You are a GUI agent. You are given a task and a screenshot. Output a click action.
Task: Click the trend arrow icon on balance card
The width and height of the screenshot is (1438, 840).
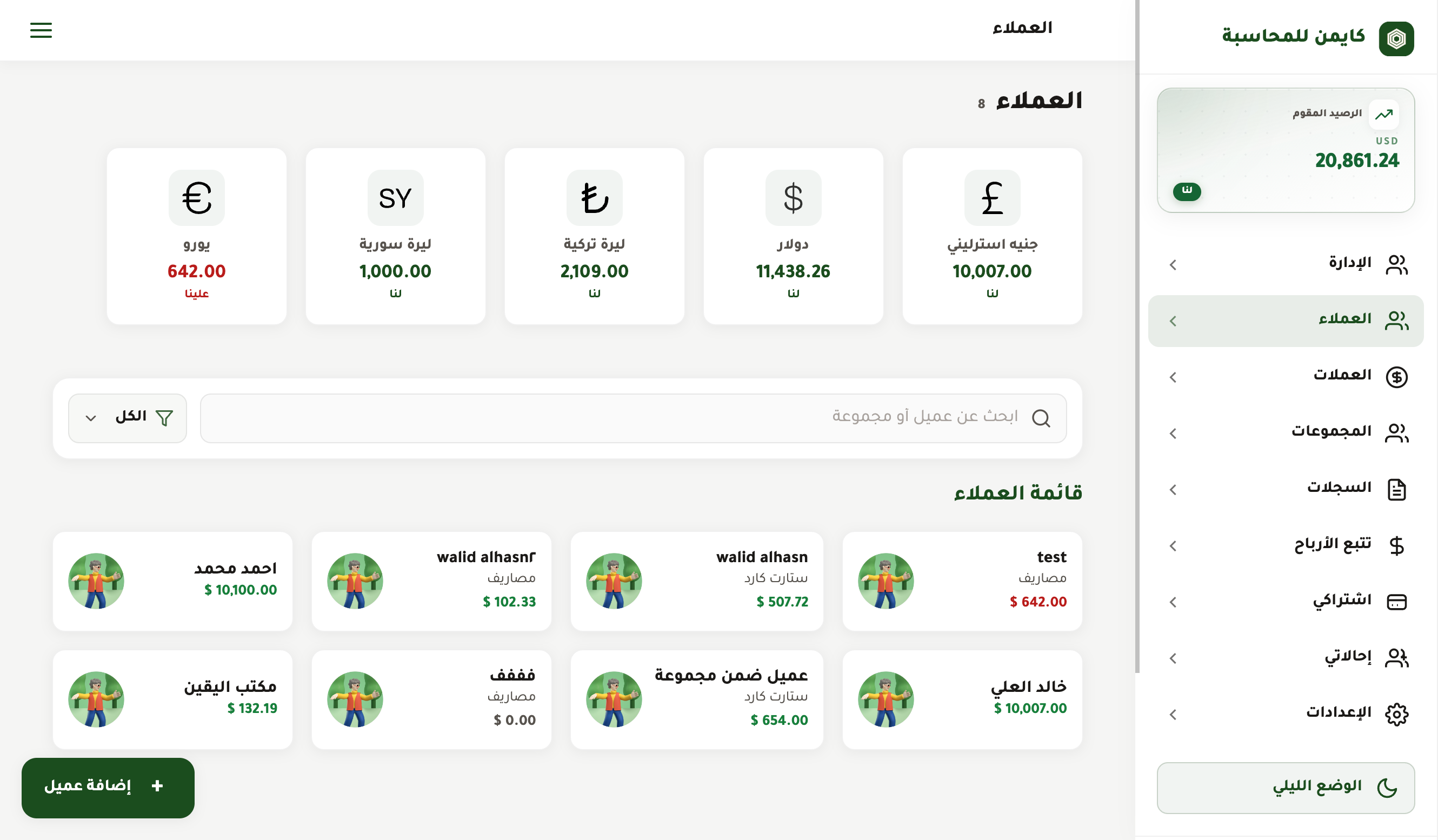[x=1383, y=114]
